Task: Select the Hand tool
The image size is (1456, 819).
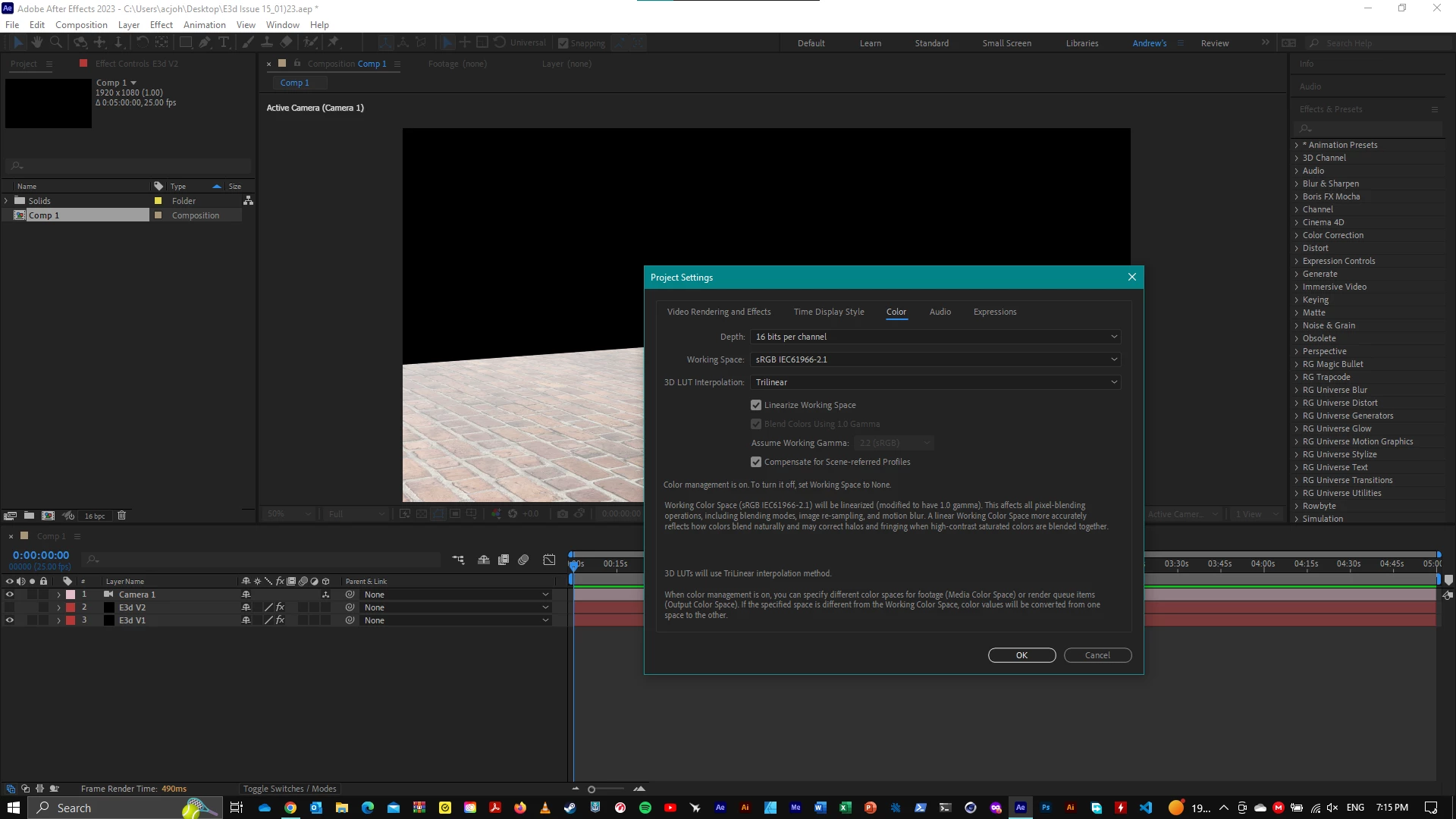Action: tap(36, 42)
